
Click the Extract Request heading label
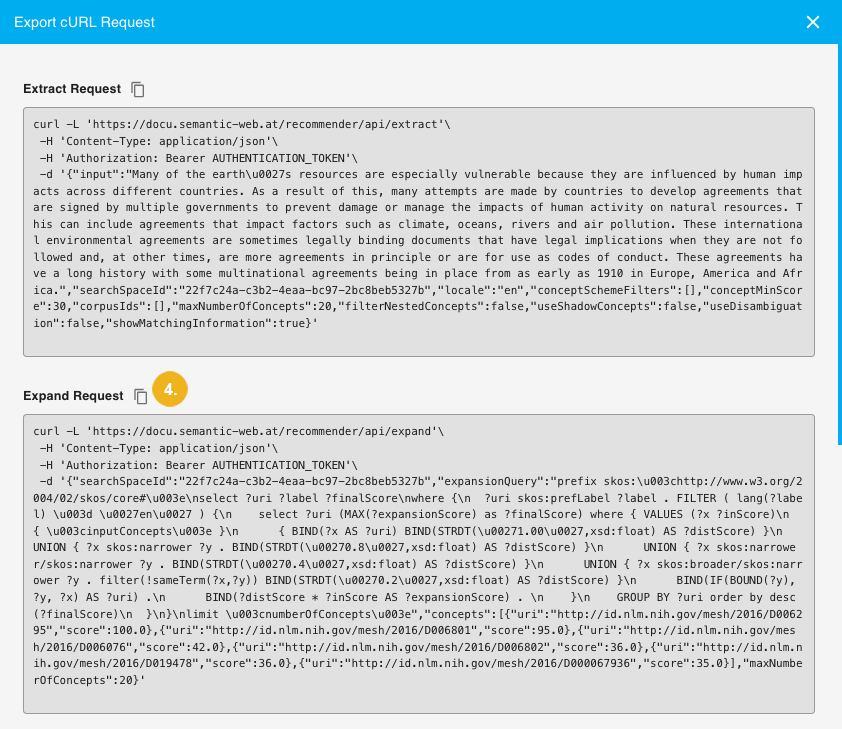(70, 89)
